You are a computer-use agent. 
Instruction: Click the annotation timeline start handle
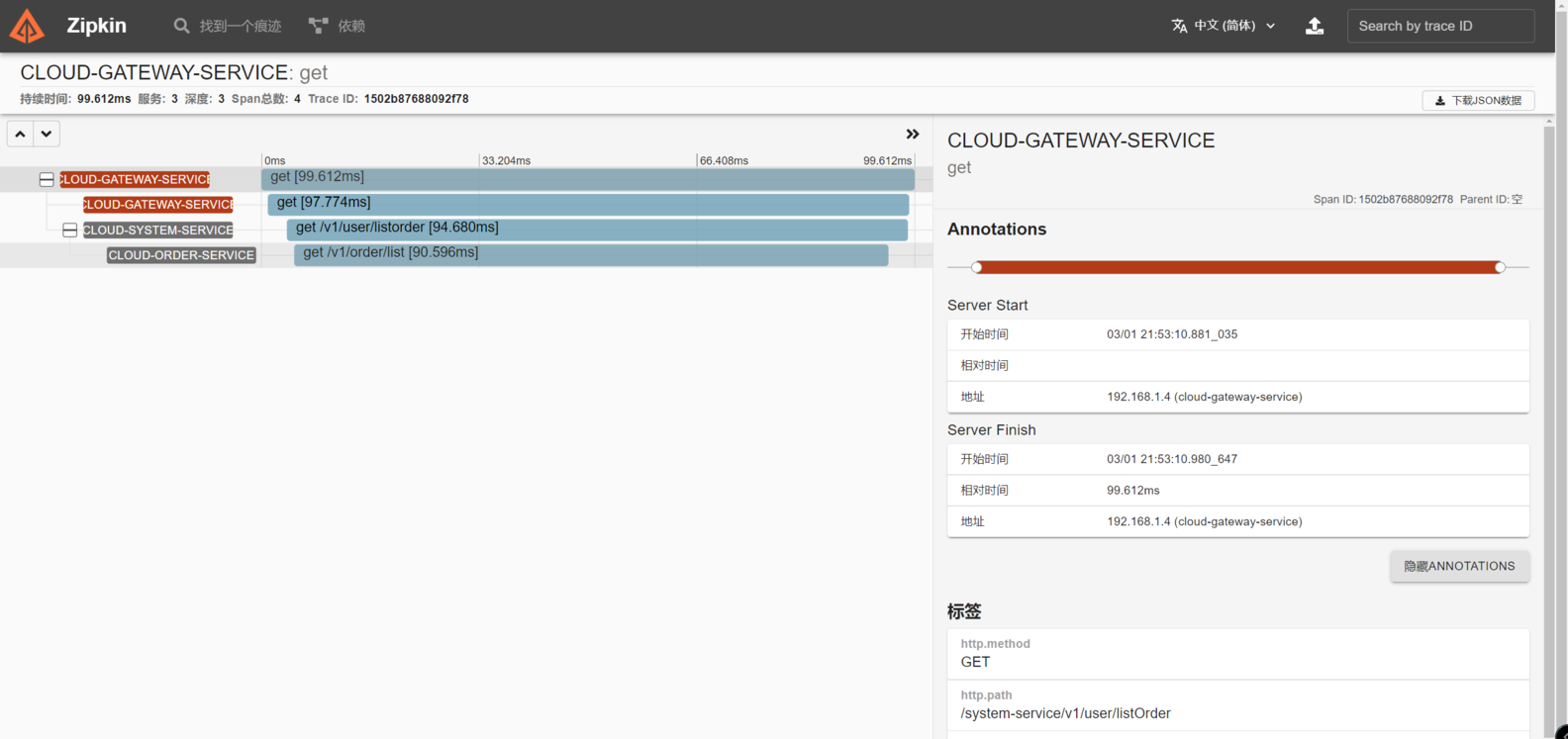(977, 267)
